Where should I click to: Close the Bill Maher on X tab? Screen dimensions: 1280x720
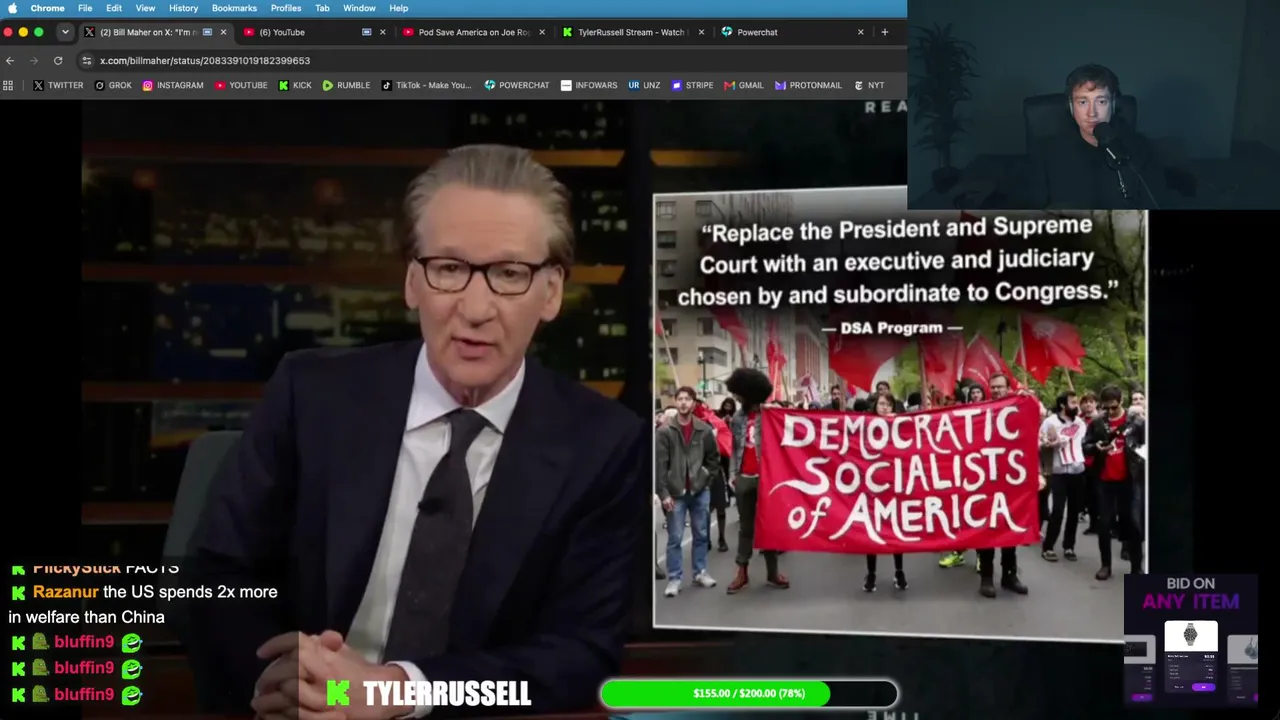click(223, 32)
